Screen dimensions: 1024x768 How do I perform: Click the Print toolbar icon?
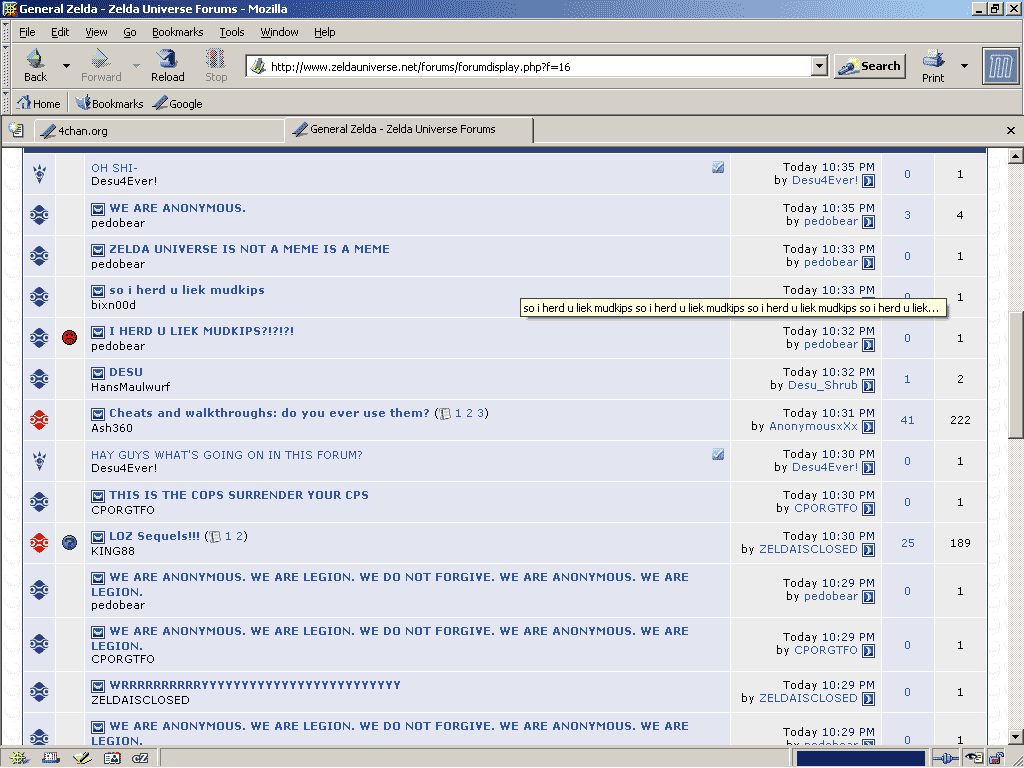(x=933, y=65)
